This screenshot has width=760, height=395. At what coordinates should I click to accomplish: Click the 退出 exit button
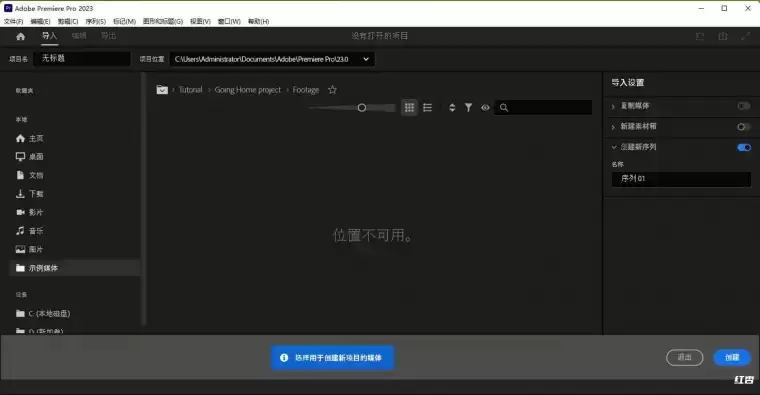684,357
